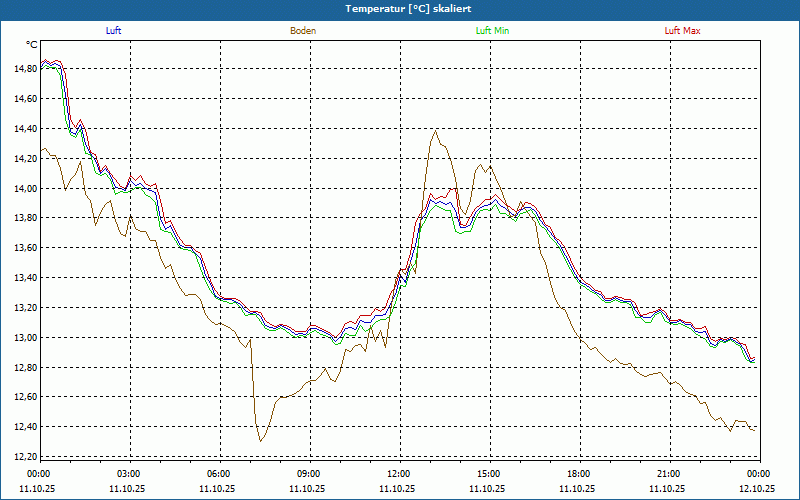
Task: Click the °C unit label above y-axis
Action: 32,45
